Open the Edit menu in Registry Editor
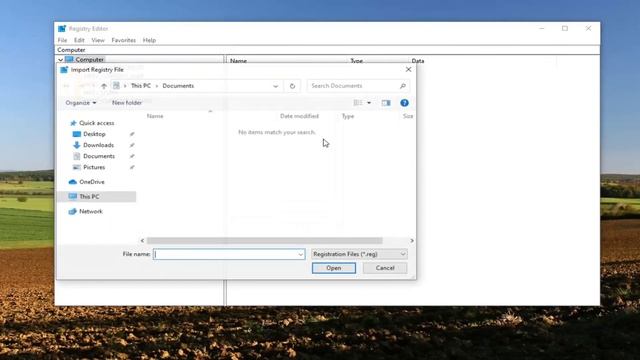The height and width of the screenshot is (360, 640). coord(79,40)
